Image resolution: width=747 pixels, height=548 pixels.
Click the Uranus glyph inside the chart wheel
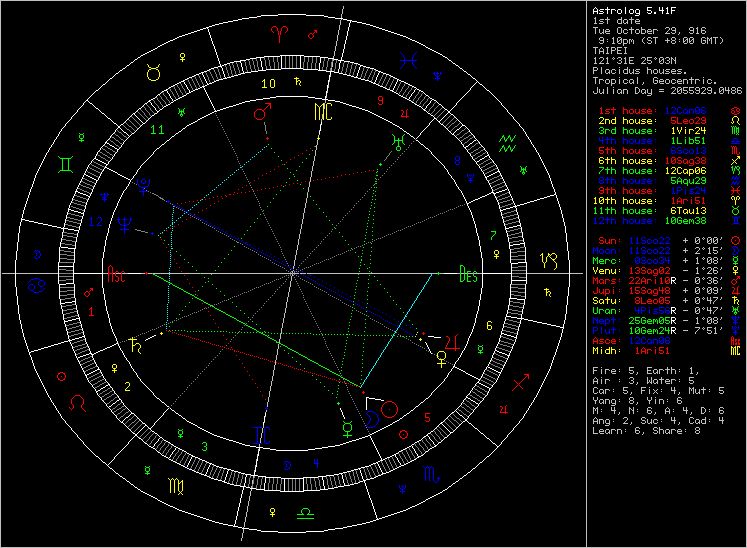[399, 141]
